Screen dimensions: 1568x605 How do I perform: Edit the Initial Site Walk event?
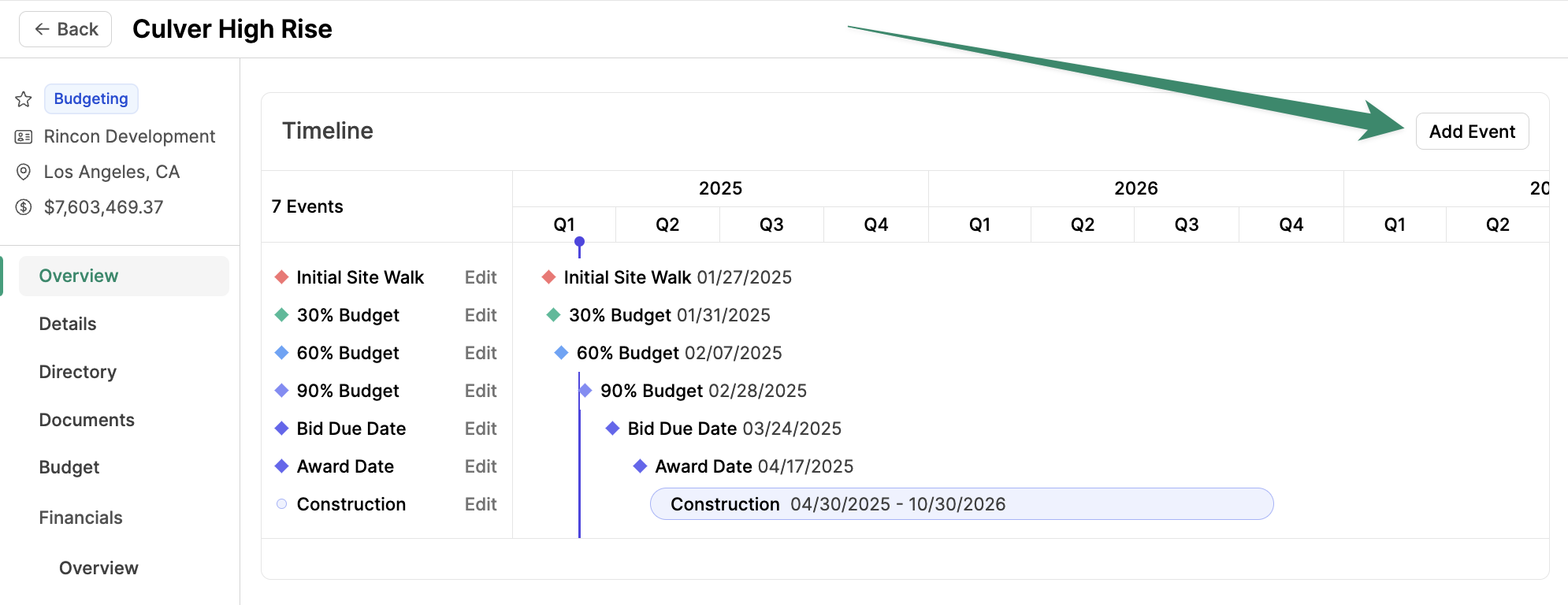[481, 277]
